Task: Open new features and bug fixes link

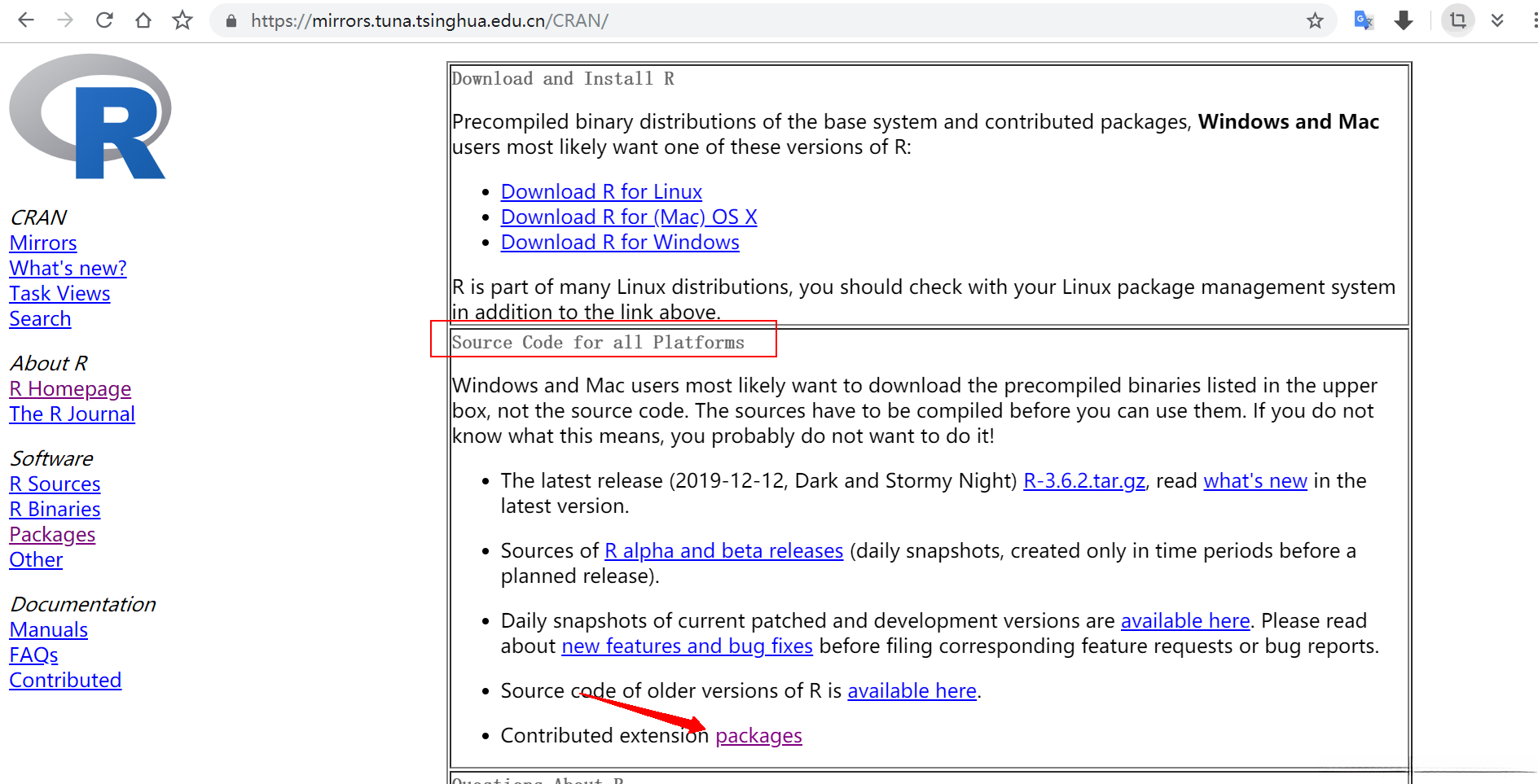Action: click(688, 646)
